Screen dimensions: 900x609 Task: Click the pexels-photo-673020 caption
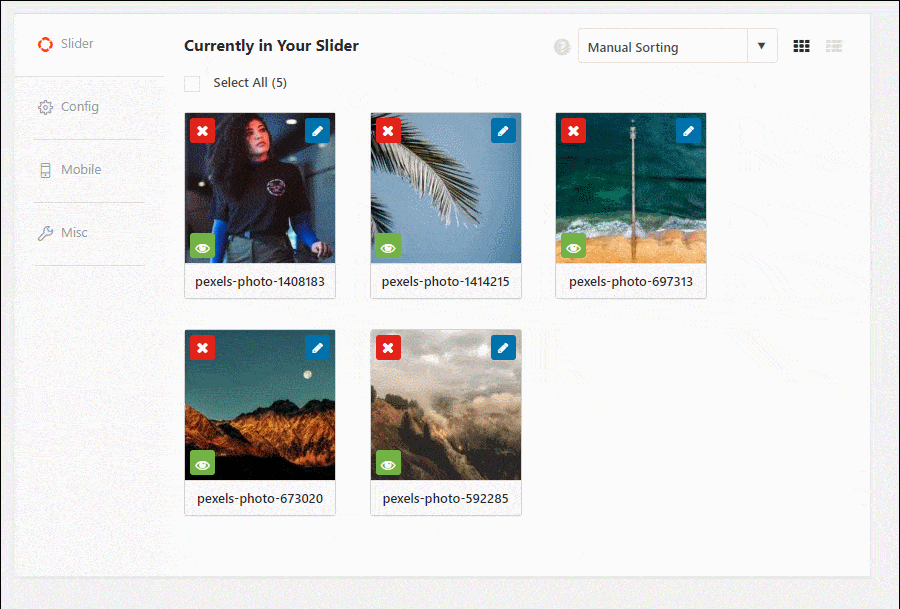[260, 499]
